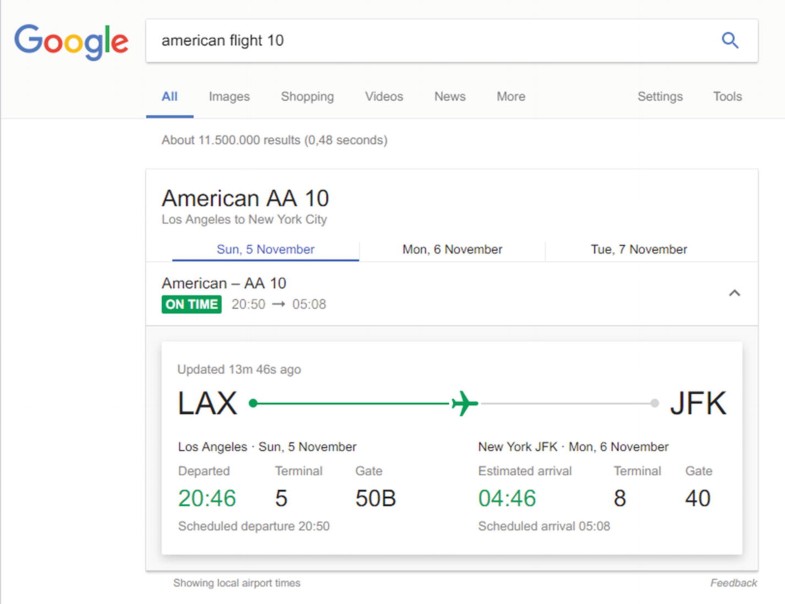Viewport: 785px width, 604px height.
Task: Click the blue search magnifier icon
Action: (x=730, y=40)
